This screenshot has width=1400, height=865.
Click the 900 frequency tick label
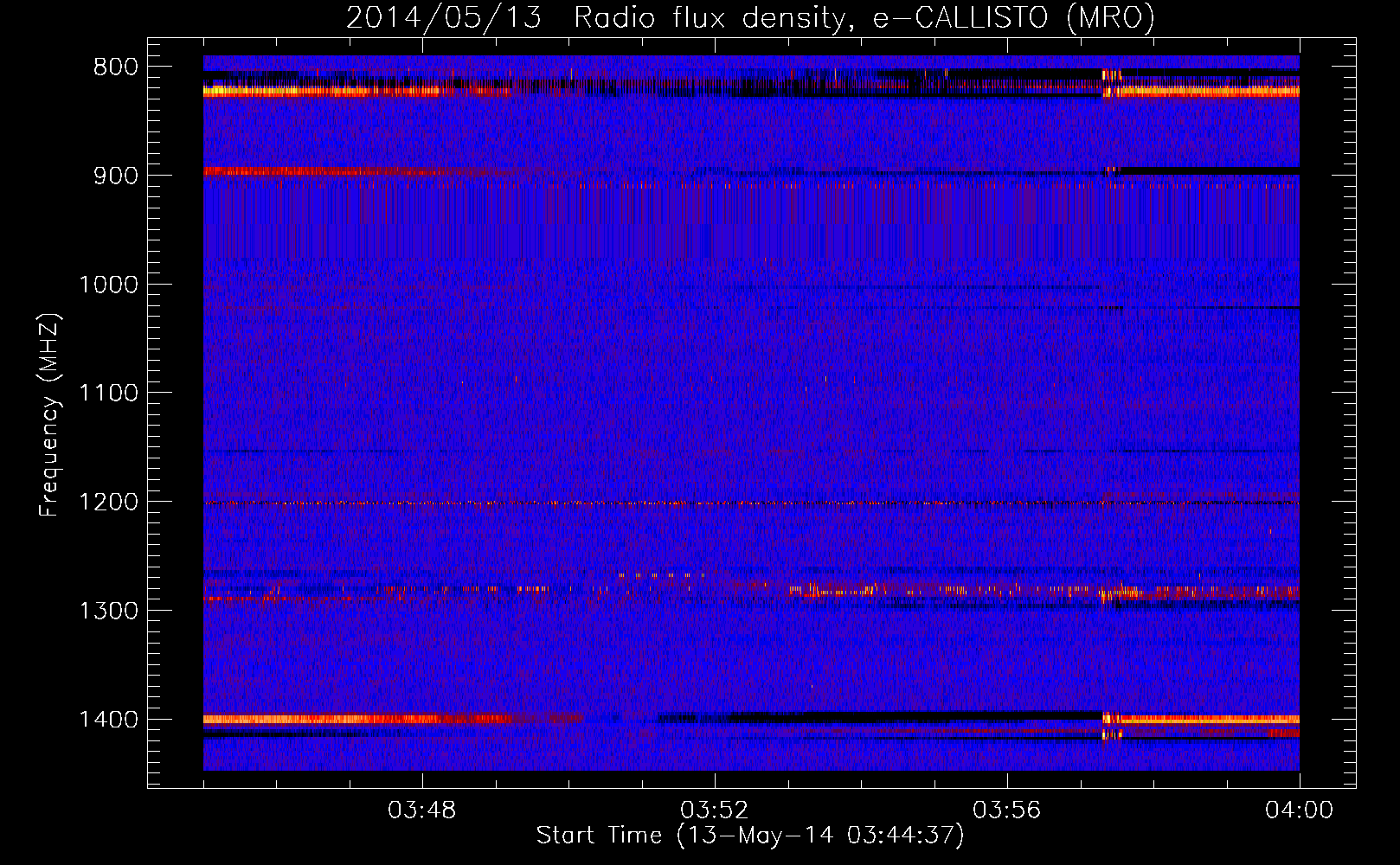pyautogui.click(x=115, y=176)
